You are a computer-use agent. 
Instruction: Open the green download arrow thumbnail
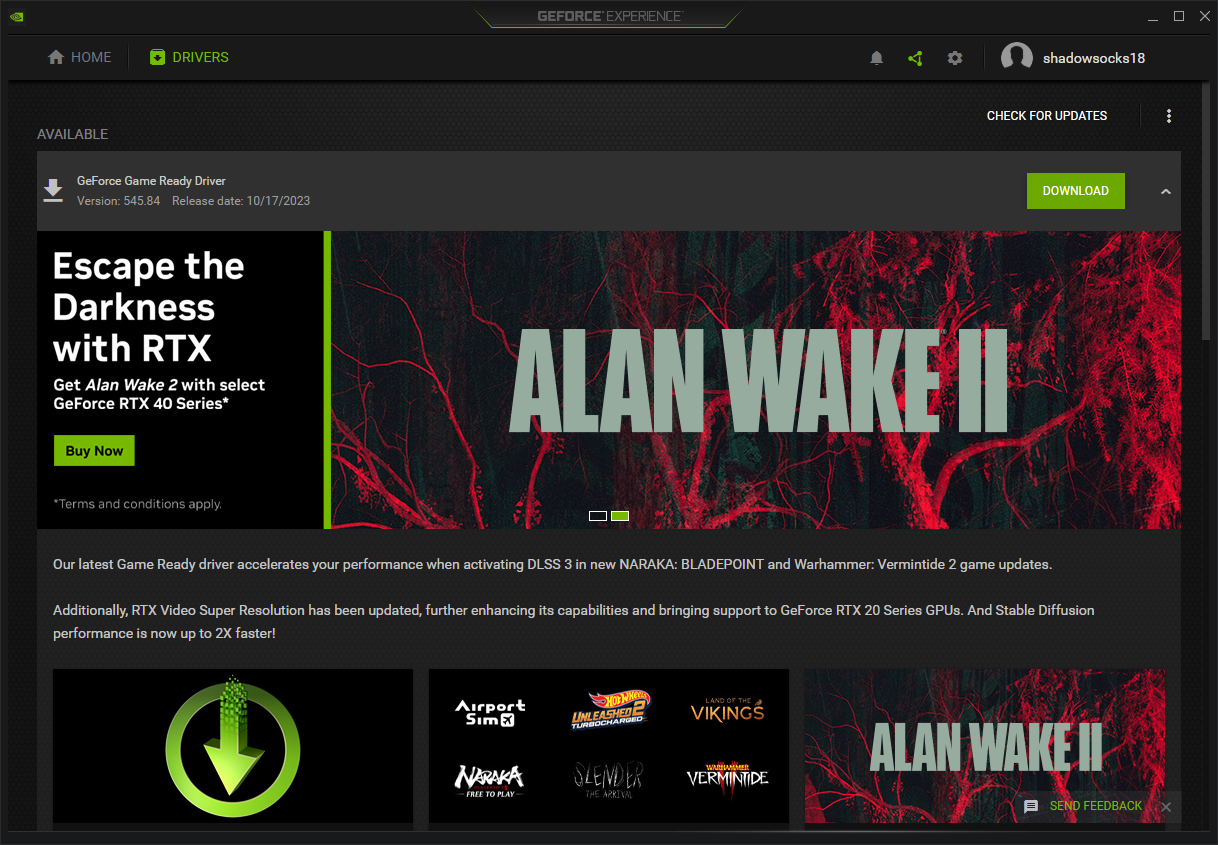coord(233,746)
